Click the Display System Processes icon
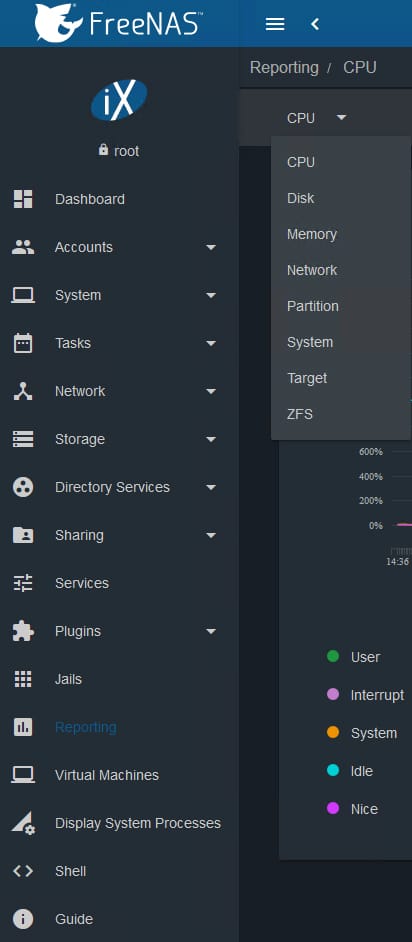This screenshot has width=412, height=942. point(23,823)
